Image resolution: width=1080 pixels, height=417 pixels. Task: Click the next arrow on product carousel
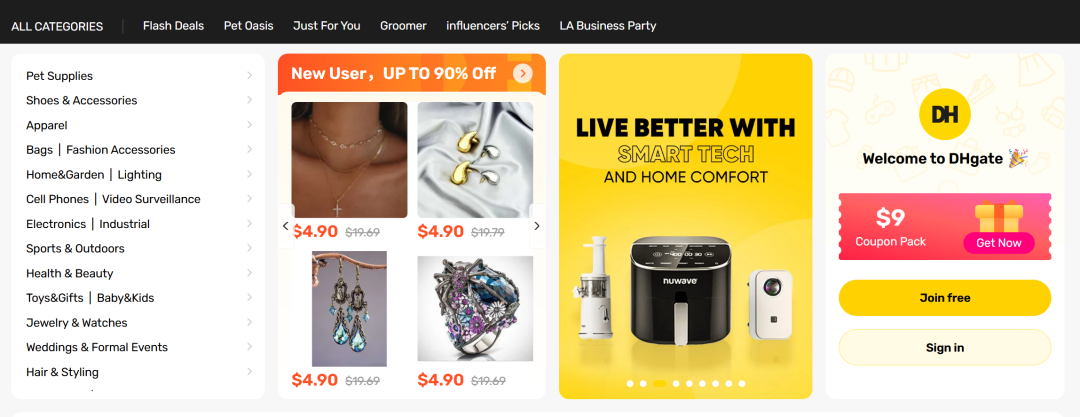click(537, 225)
